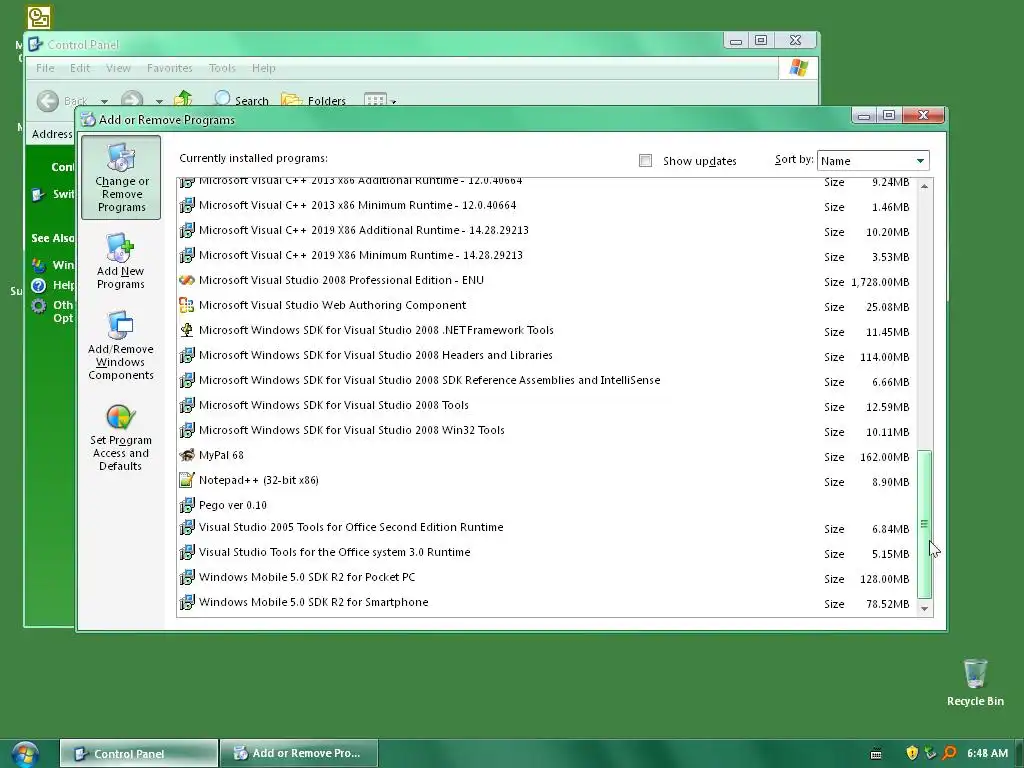
Task: Click the Web Authoring Component icon
Action: [x=187, y=305]
